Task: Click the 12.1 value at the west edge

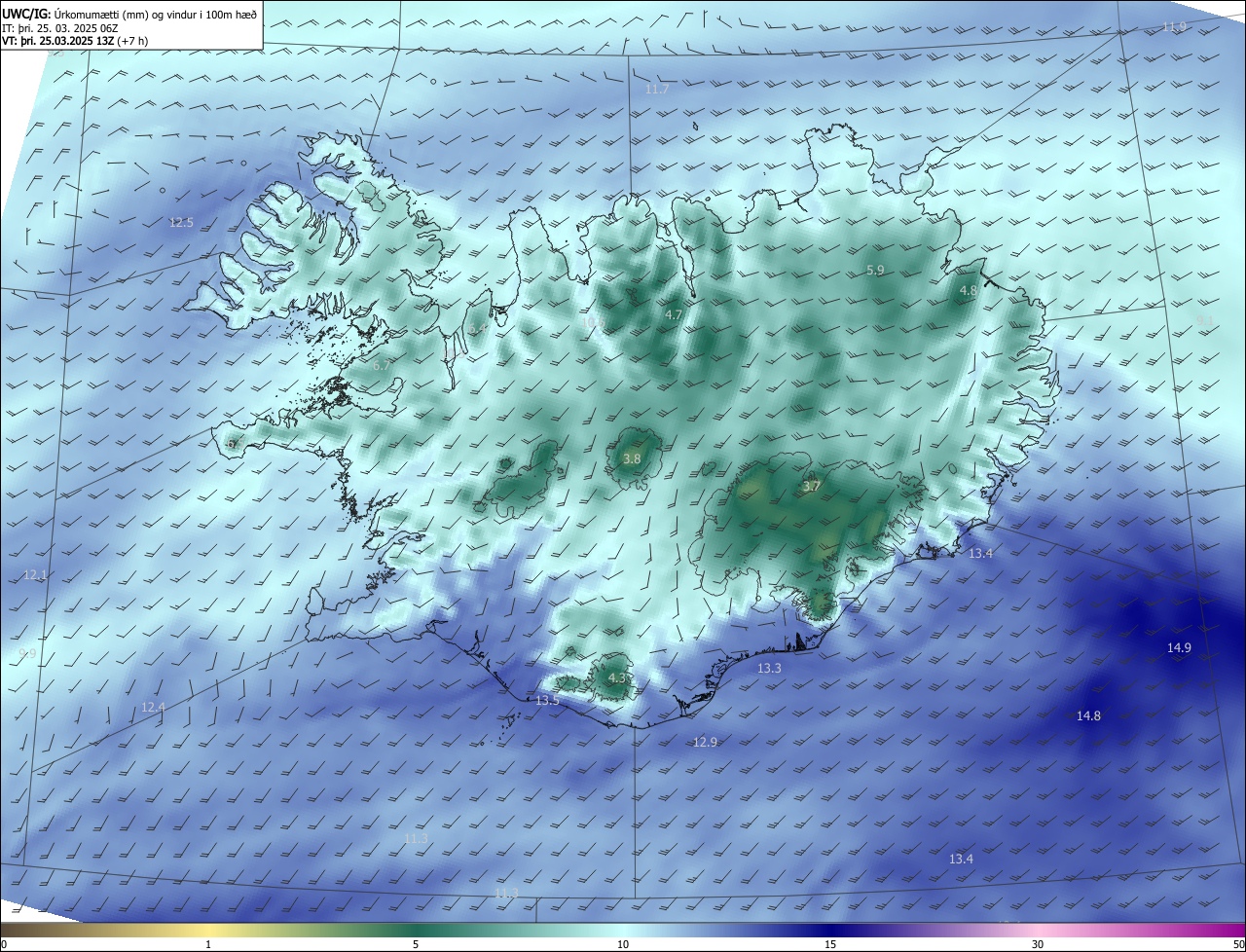Action: point(35,576)
